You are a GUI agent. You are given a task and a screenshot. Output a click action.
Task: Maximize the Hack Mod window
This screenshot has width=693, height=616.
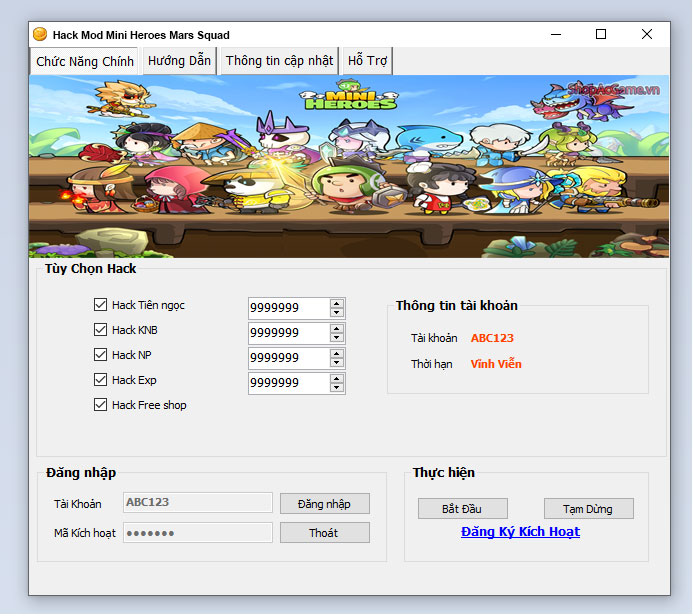click(x=601, y=34)
